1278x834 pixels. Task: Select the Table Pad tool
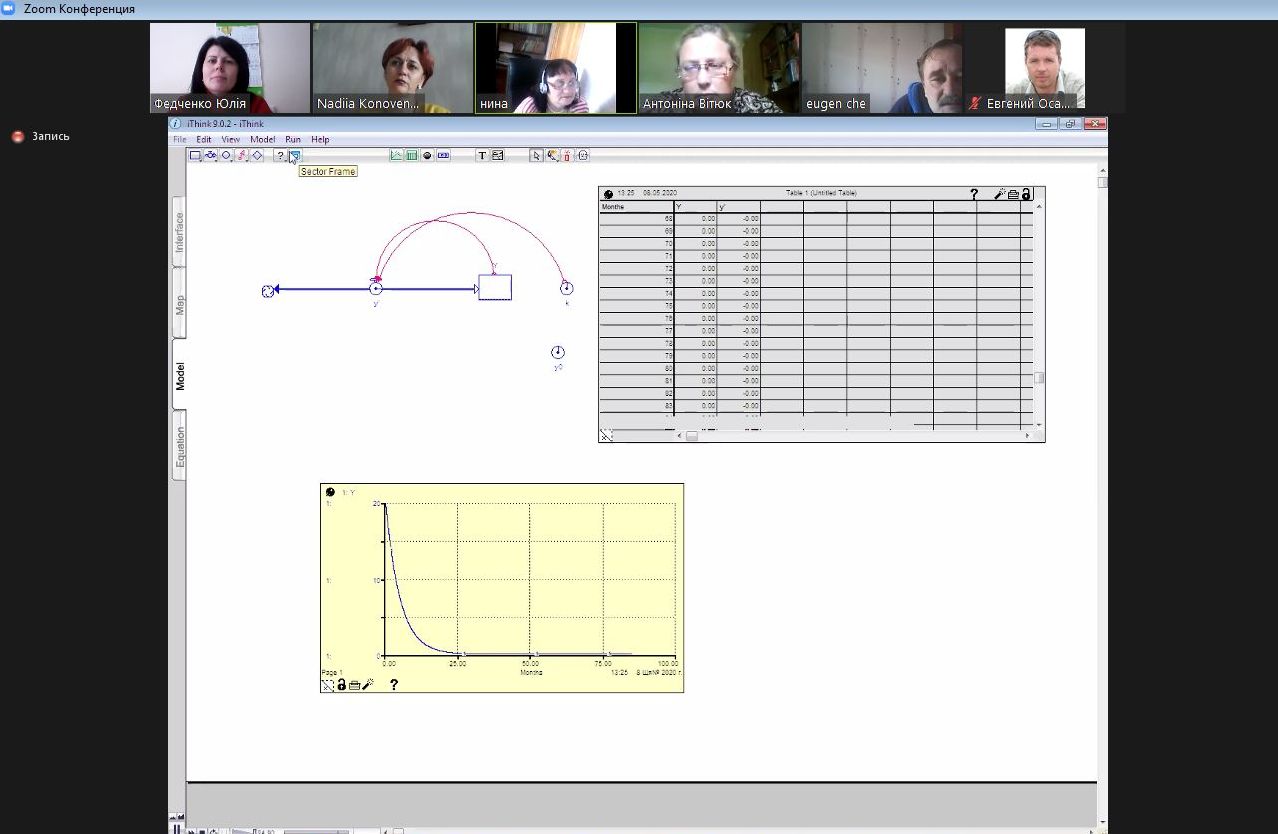point(411,155)
